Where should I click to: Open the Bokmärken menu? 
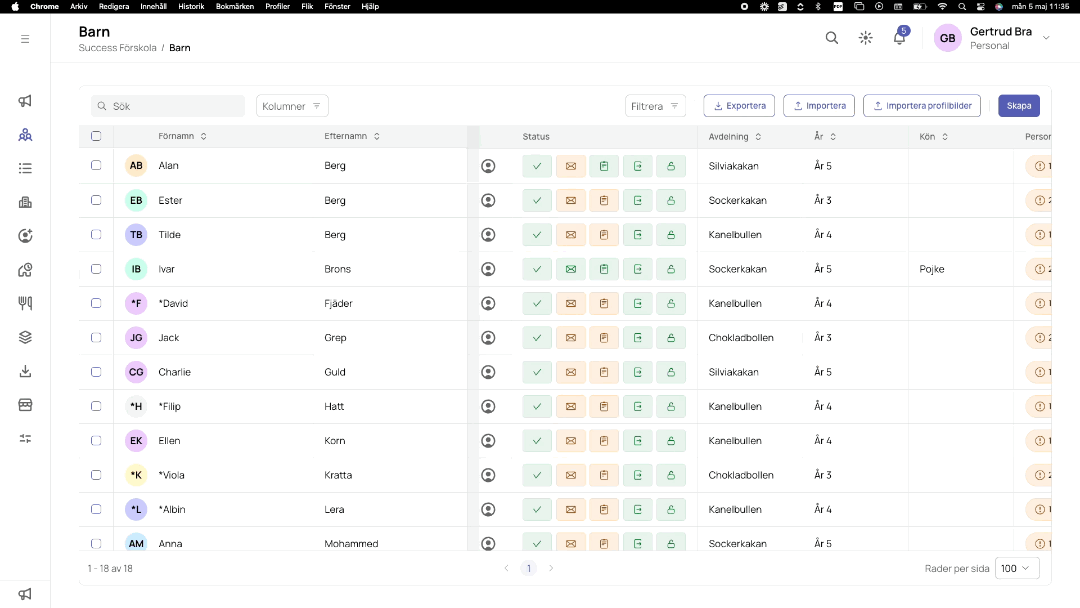[x=235, y=6]
